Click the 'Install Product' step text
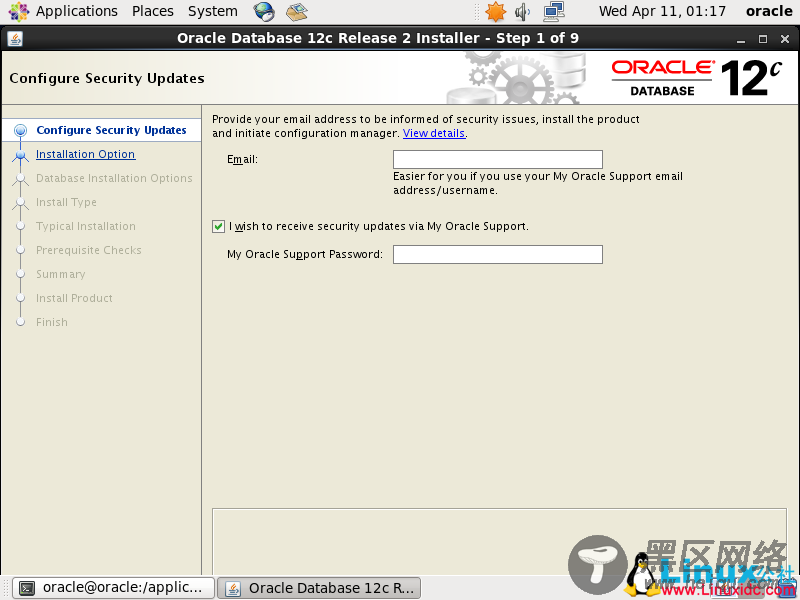800x600 pixels. (74, 298)
